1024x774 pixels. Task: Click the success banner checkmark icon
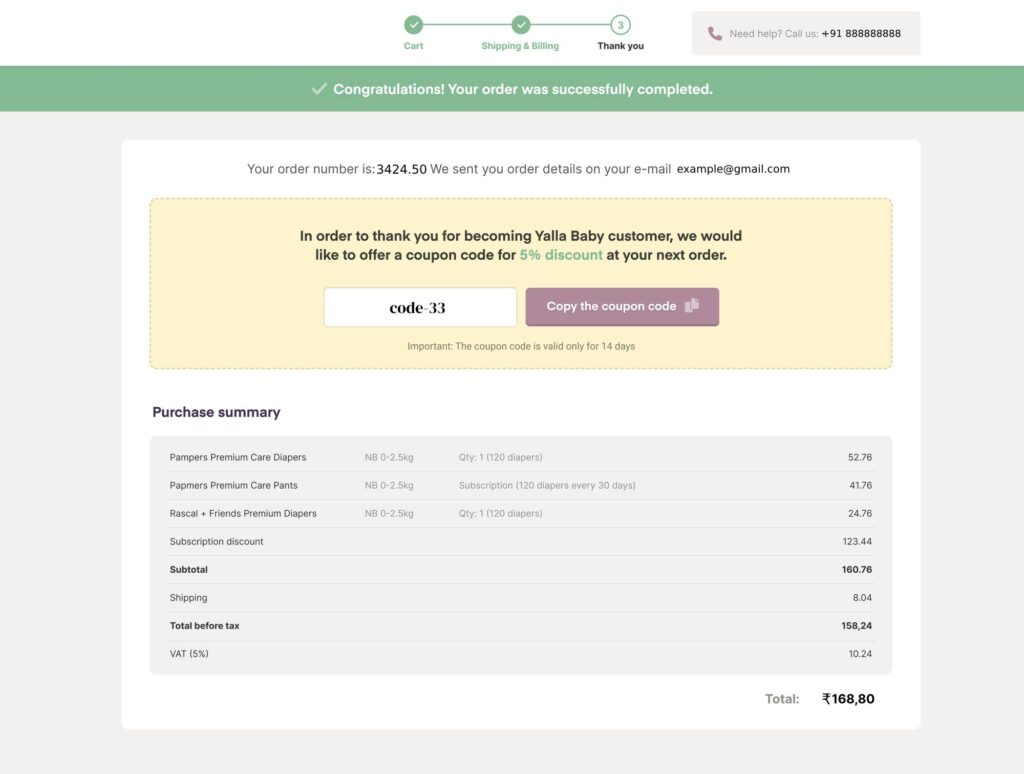(x=319, y=89)
